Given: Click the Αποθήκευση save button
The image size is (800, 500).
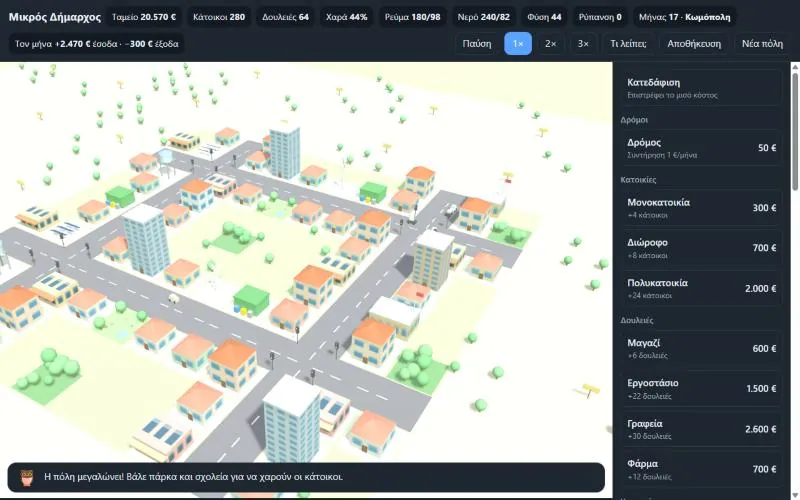Looking at the screenshot, I should 694,43.
